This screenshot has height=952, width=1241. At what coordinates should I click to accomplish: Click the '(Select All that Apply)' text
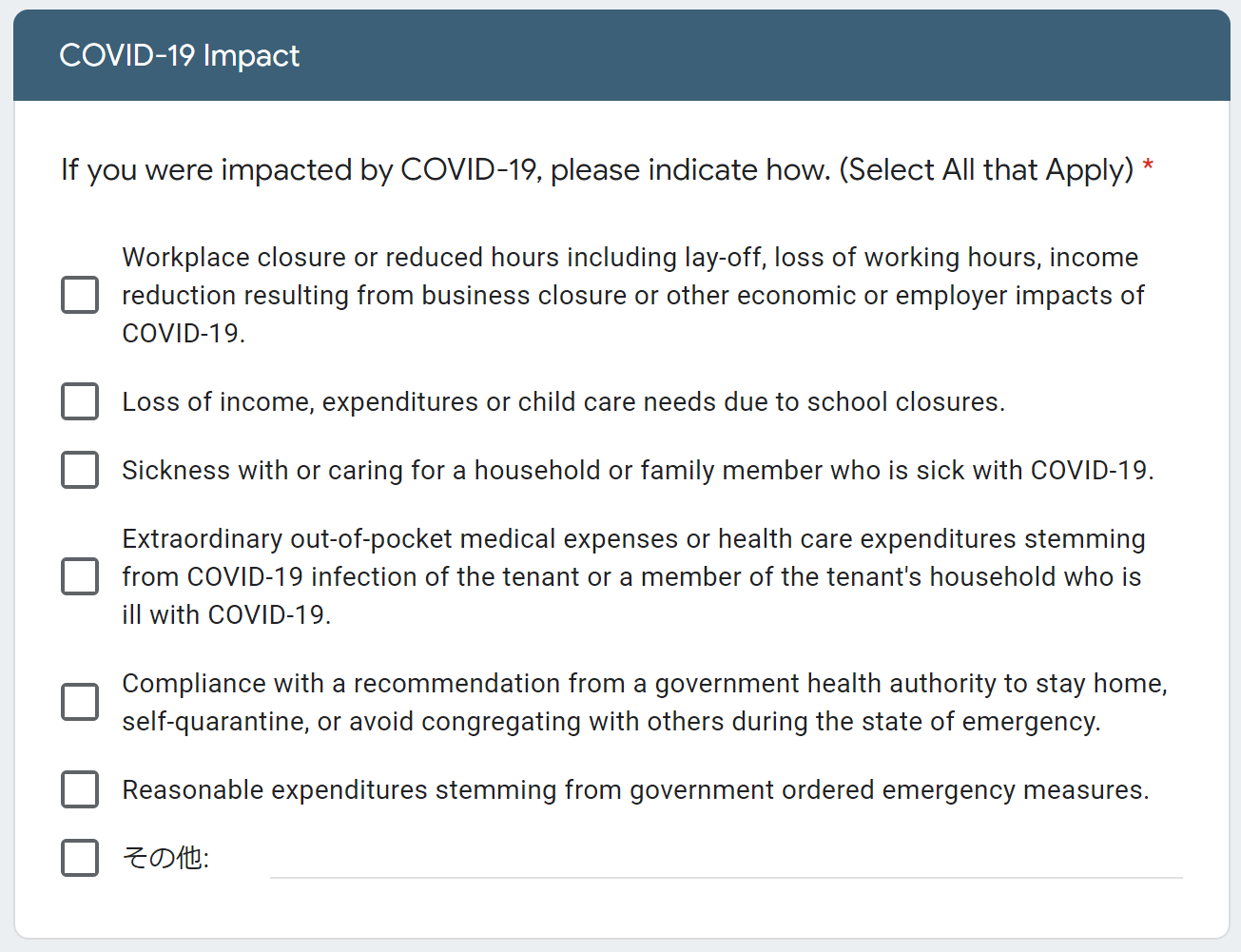point(986,169)
